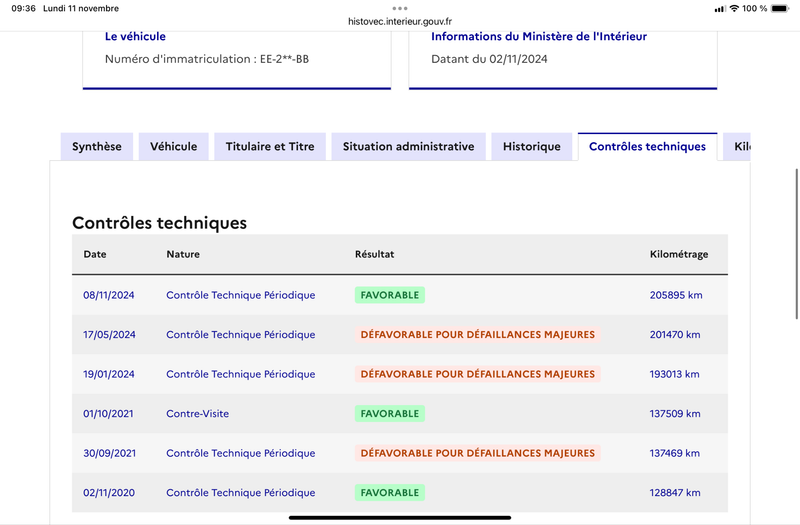Tap the cellular signal bars icon

720,9
